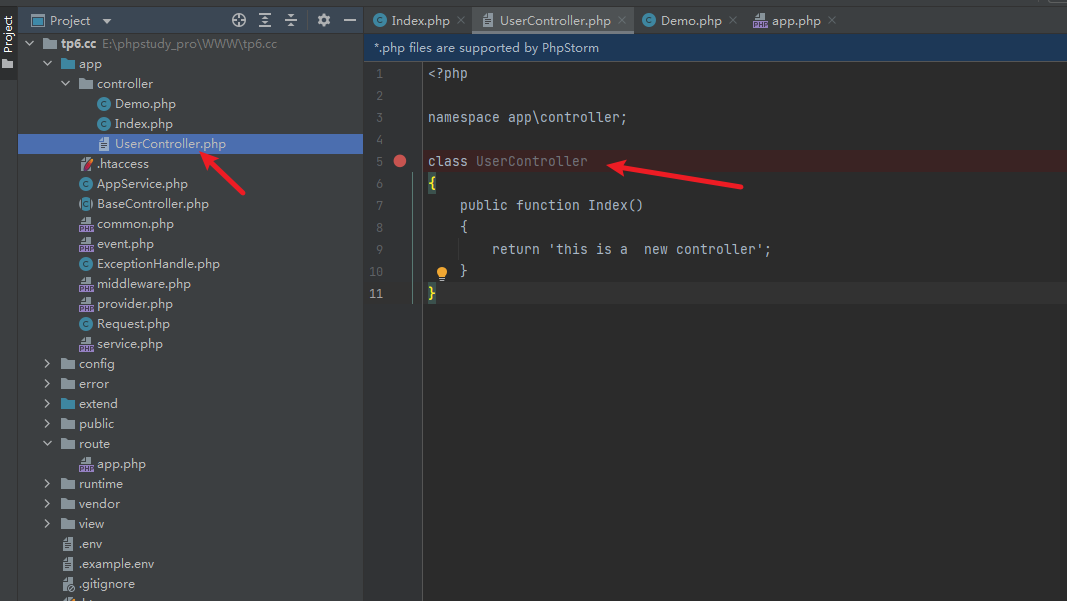Click the extend folder icon
The image size is (1067, 601).
(x=68, y=404)
